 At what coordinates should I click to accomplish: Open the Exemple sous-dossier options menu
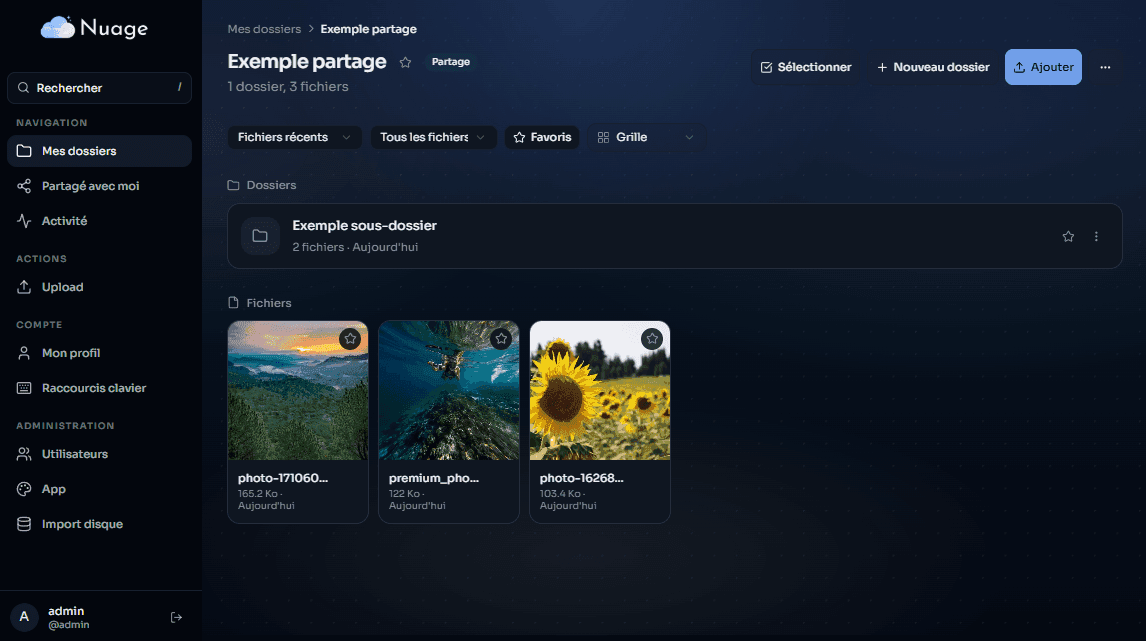tap(1096, 237)
